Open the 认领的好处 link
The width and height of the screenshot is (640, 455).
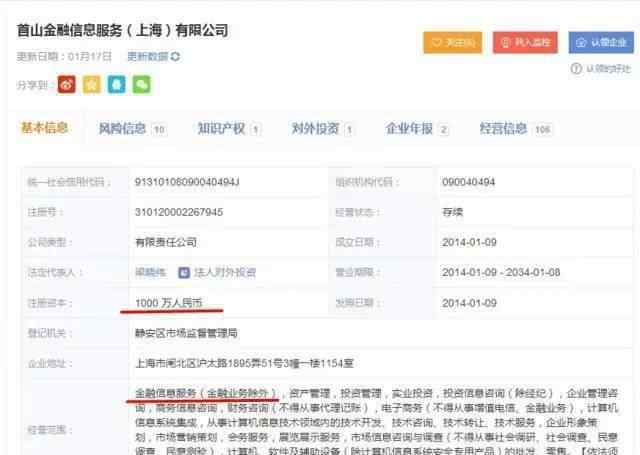click(x=608, y=69)
